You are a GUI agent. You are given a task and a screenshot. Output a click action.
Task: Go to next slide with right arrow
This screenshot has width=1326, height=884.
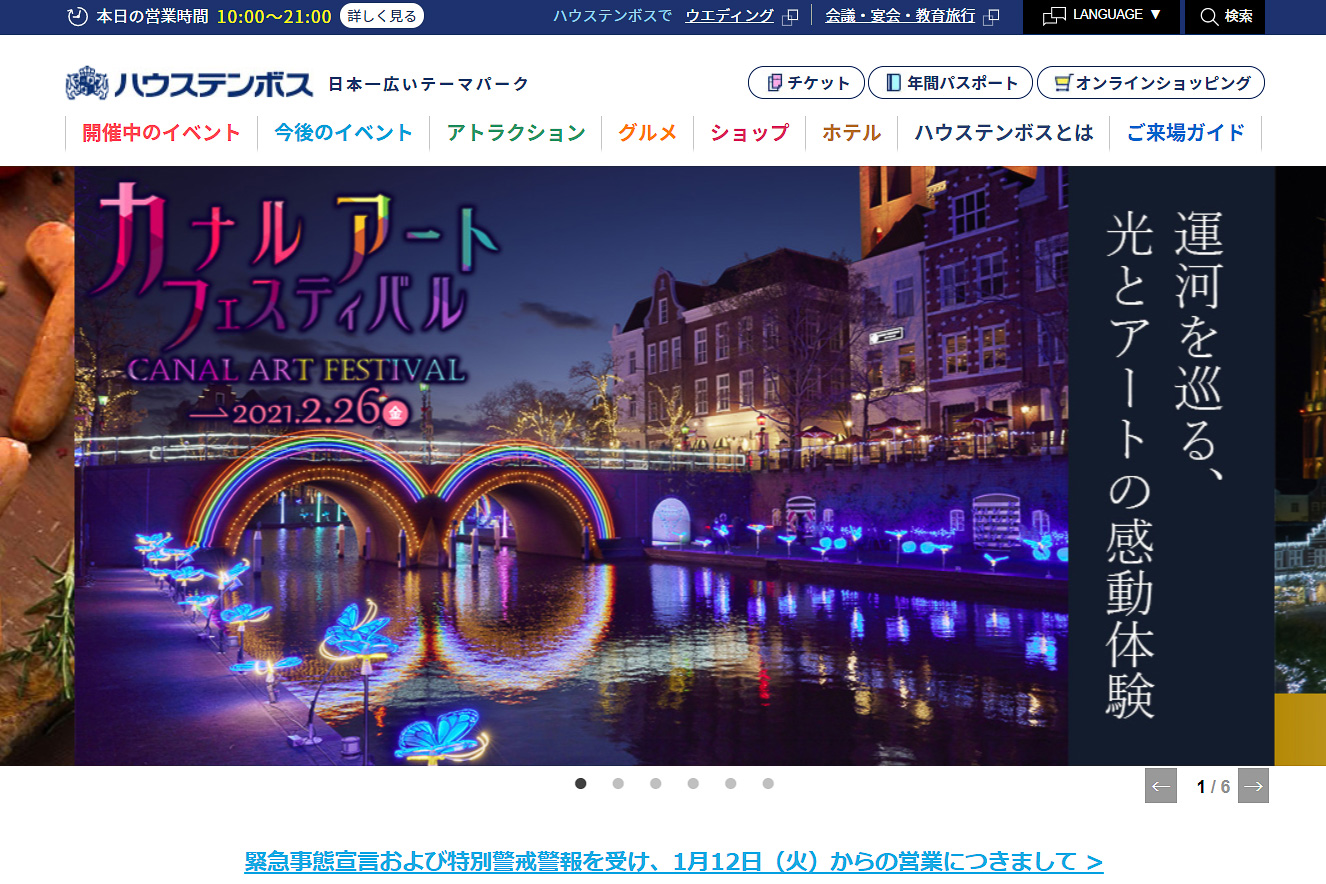(x=1253, y=786)
